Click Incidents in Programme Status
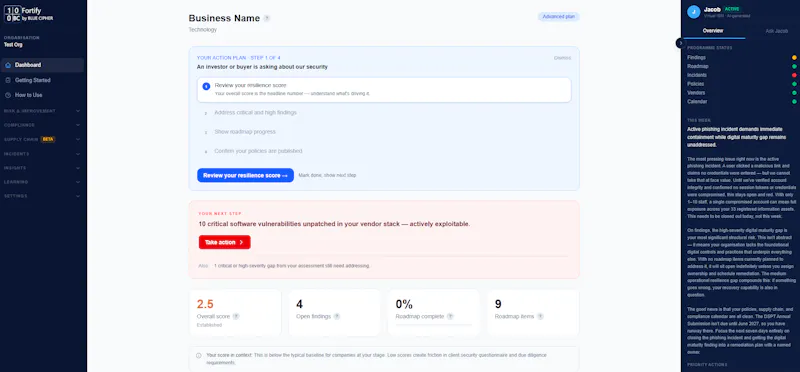Image resolution: width=800 pixels, height=372 pixels. tap(697, 75)
